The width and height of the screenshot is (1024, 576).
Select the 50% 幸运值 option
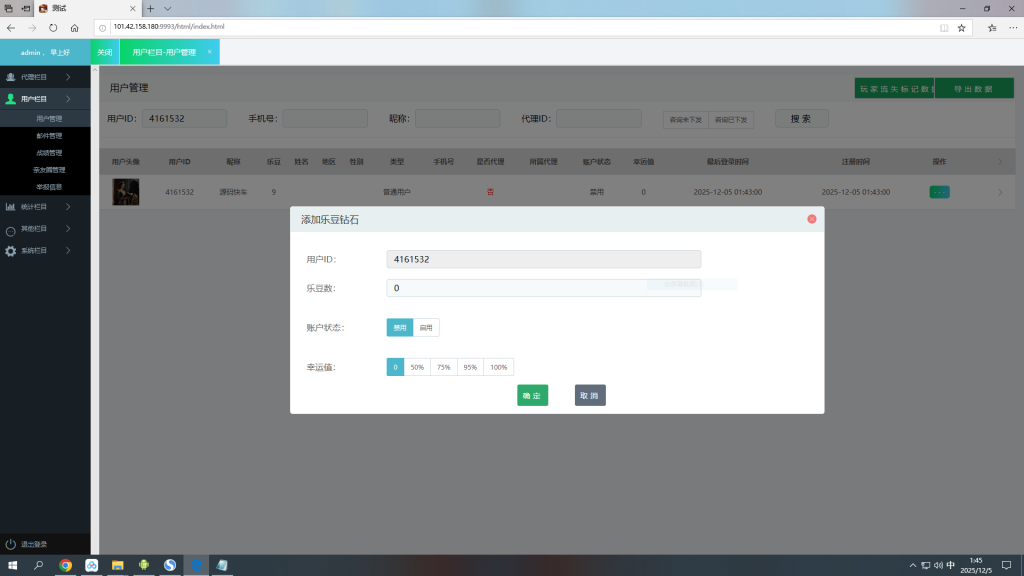tap(417, 367)
